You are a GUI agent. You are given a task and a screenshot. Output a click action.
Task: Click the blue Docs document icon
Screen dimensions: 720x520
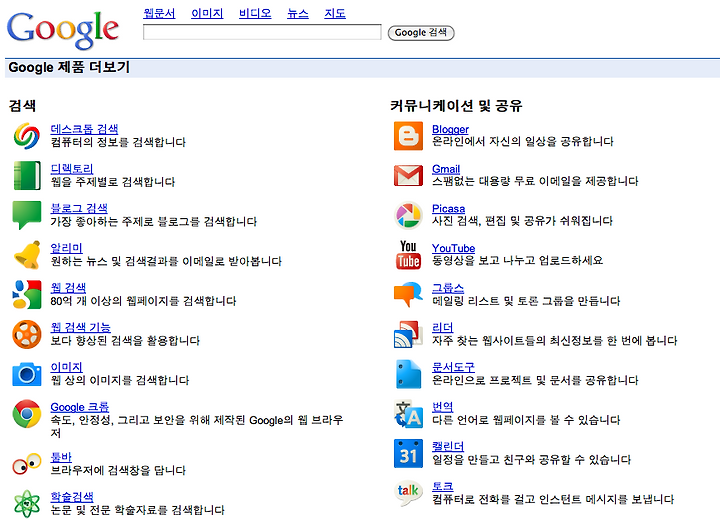(x=408, y=374)
